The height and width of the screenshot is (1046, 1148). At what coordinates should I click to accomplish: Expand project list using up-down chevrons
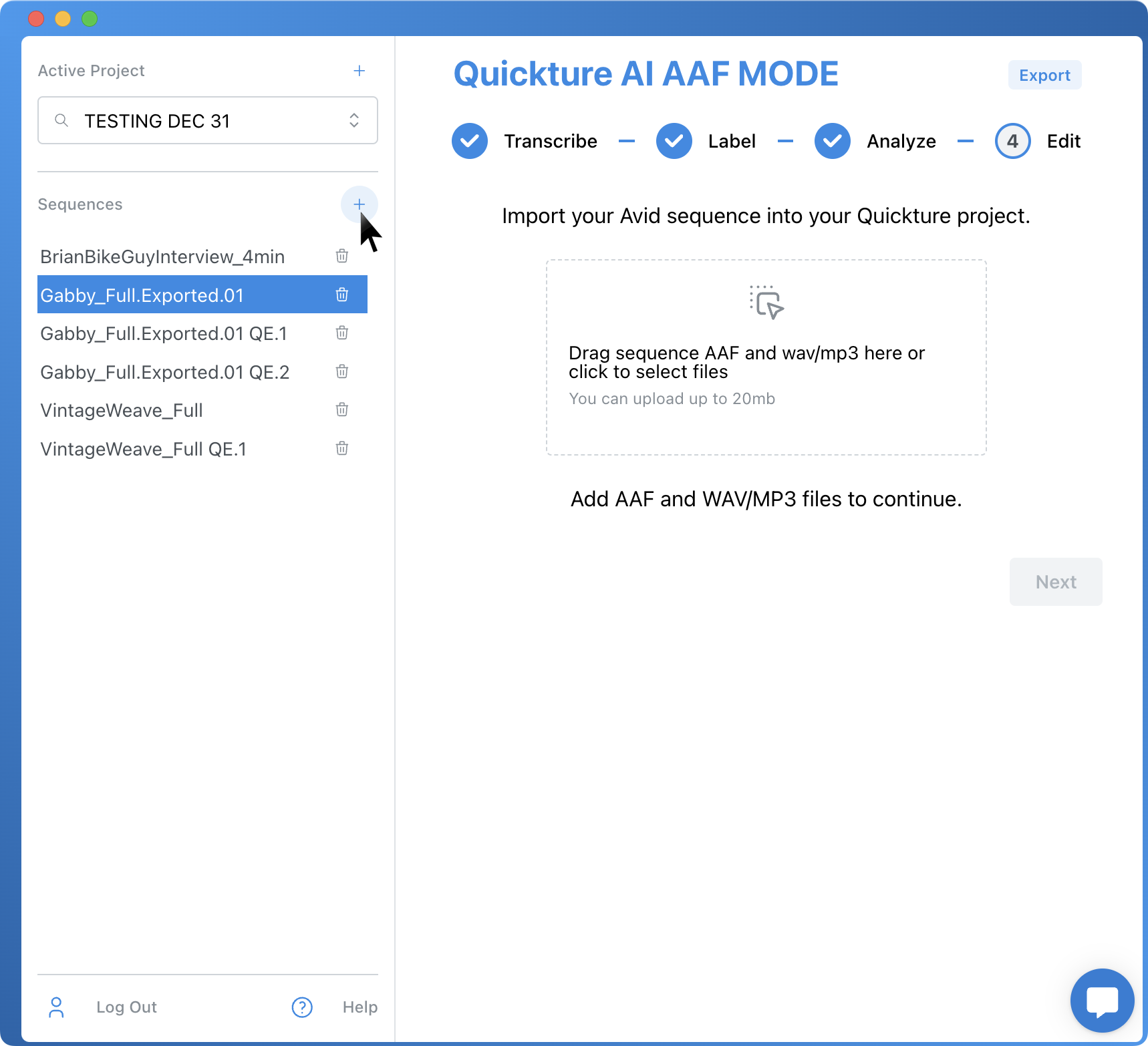(x=354, y=120)
